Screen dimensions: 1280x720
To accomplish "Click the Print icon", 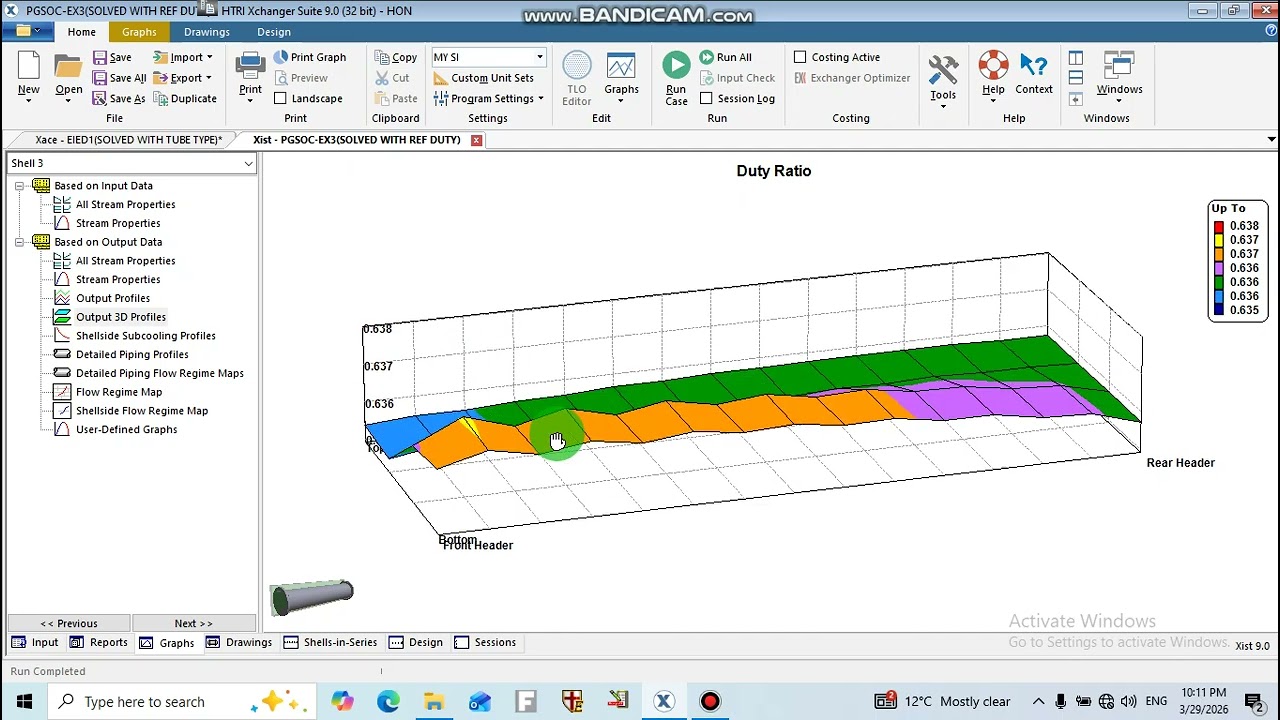I will pos(250,66).
